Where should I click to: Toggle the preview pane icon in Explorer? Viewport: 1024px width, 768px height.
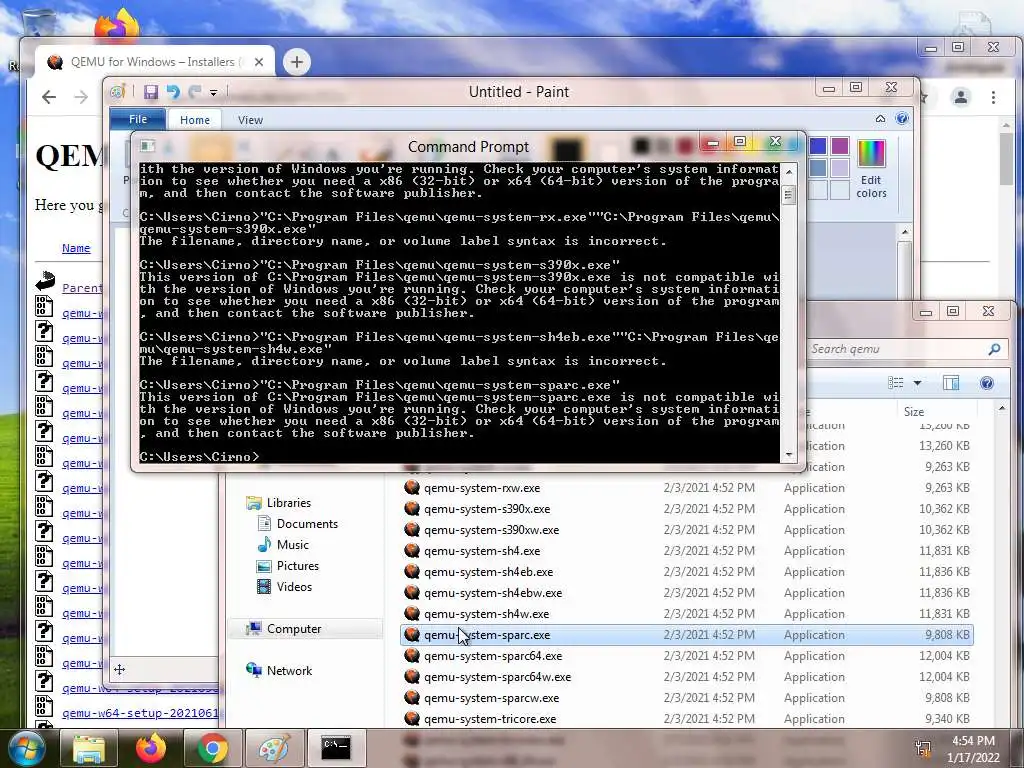pos(951,383)
